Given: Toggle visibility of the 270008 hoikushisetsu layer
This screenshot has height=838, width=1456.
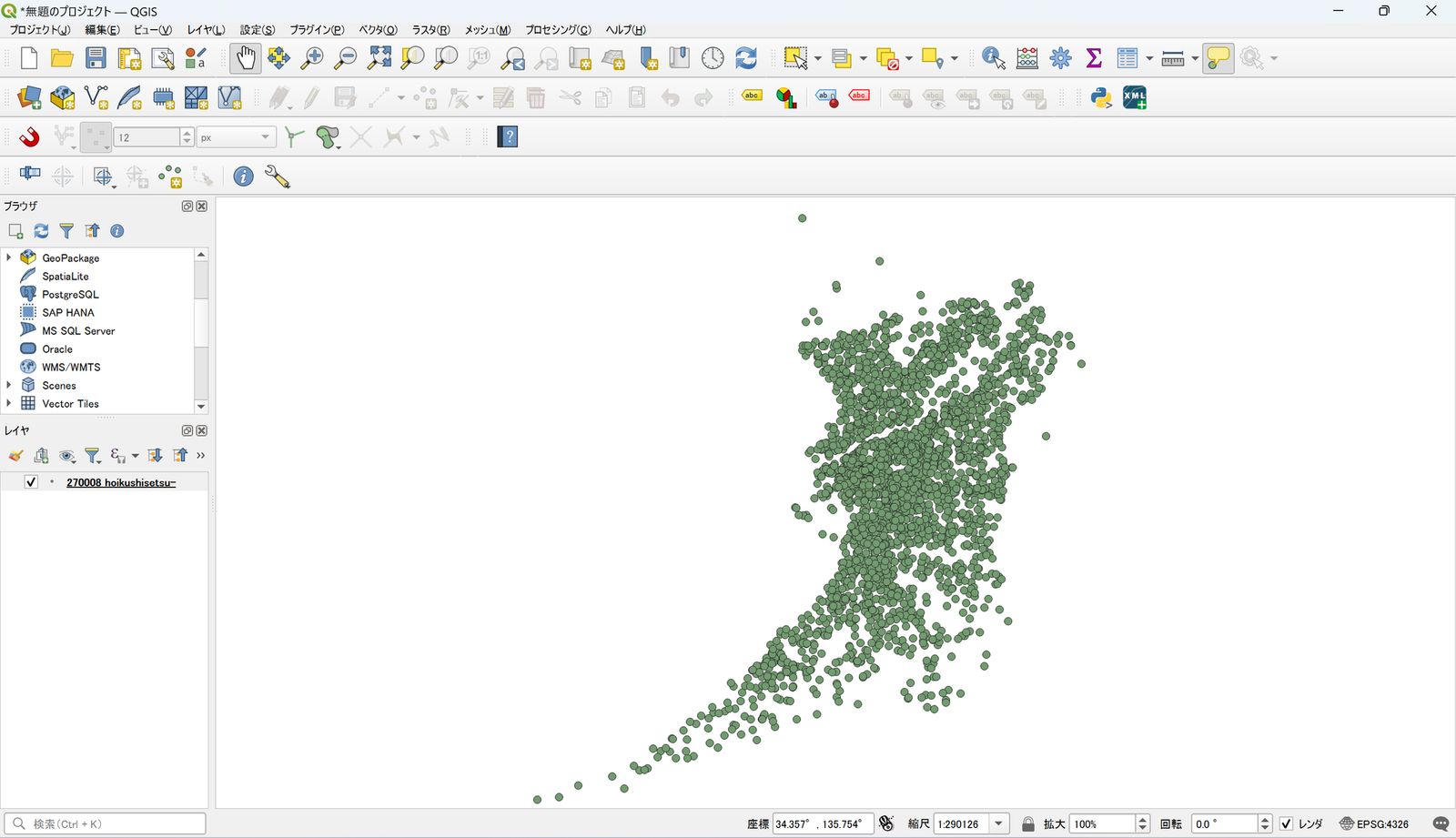Looking at the screenshot, I should tap(31, 482).
